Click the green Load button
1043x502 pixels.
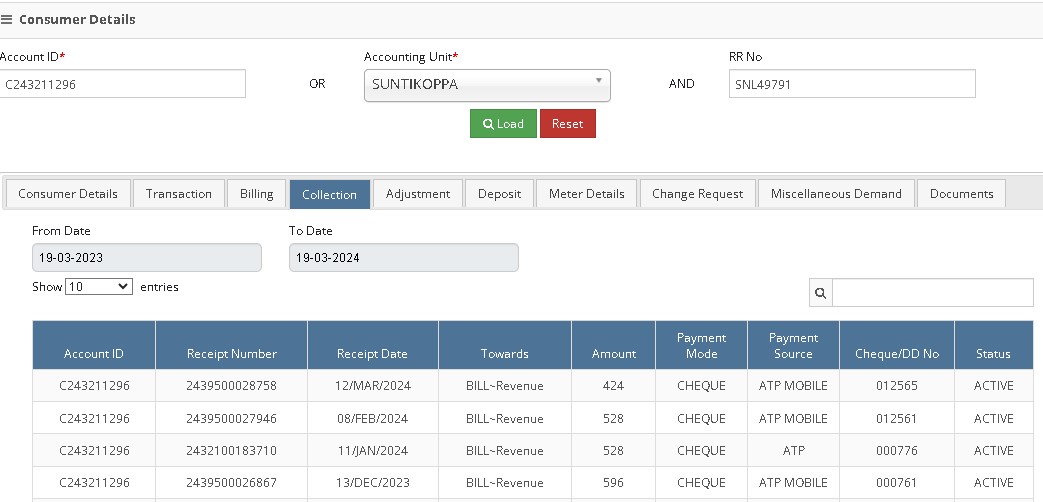click(503, 124)
